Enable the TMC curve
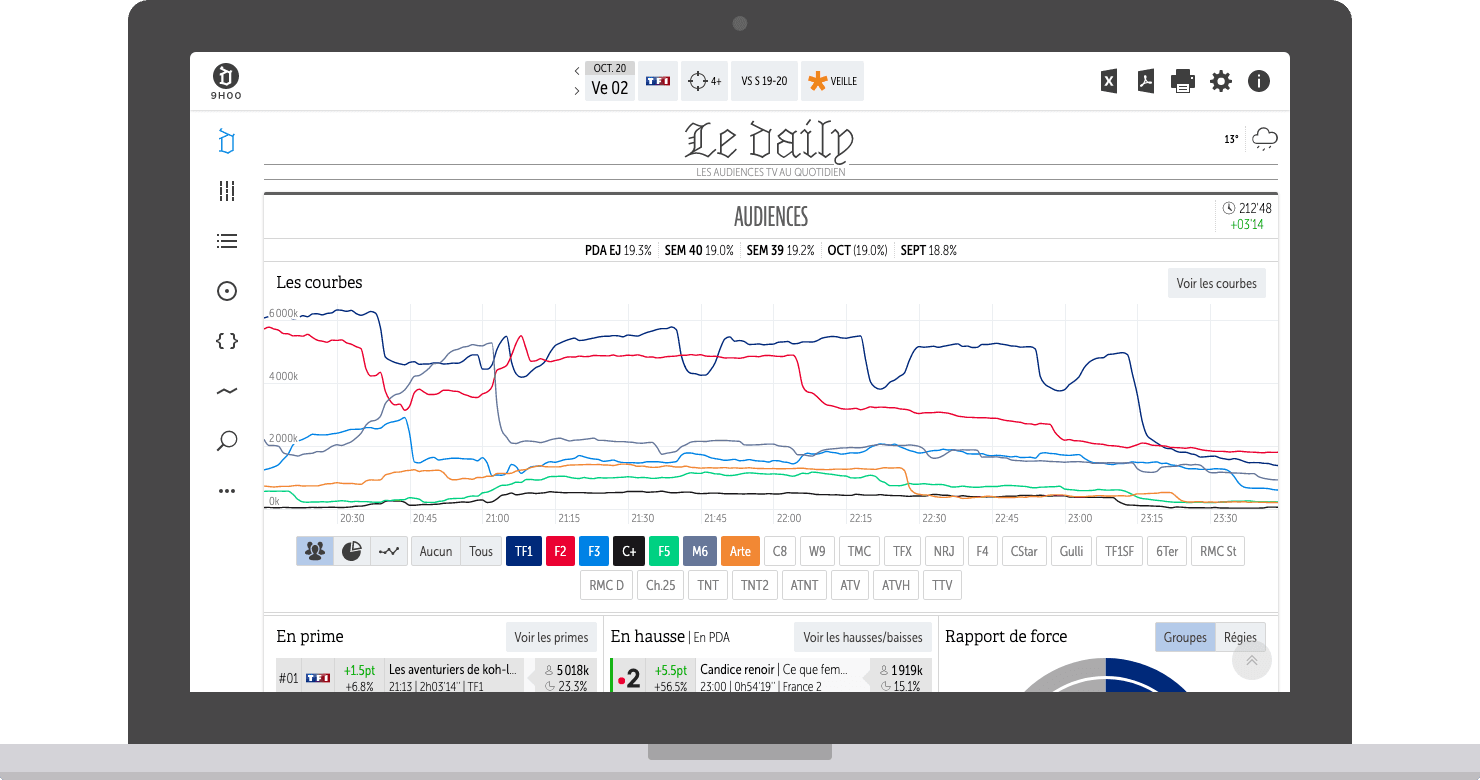The height and width of the screenshot is (780, 1480). click(x=859, y=551)
